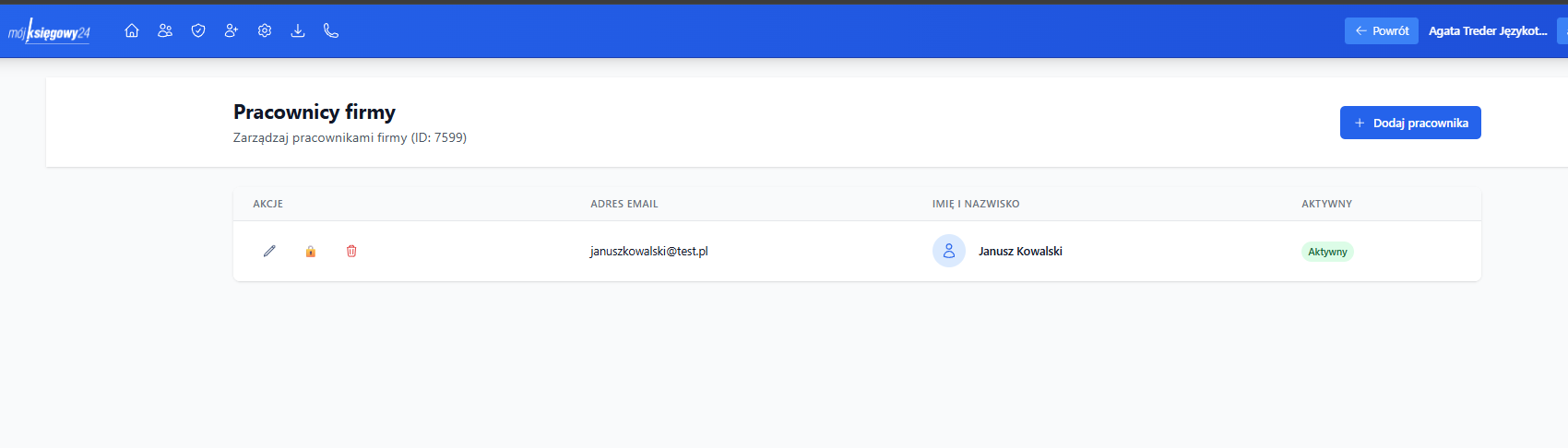1568x448 pixels.
Task: Click the orange lock icon
Action: point(311,251)
